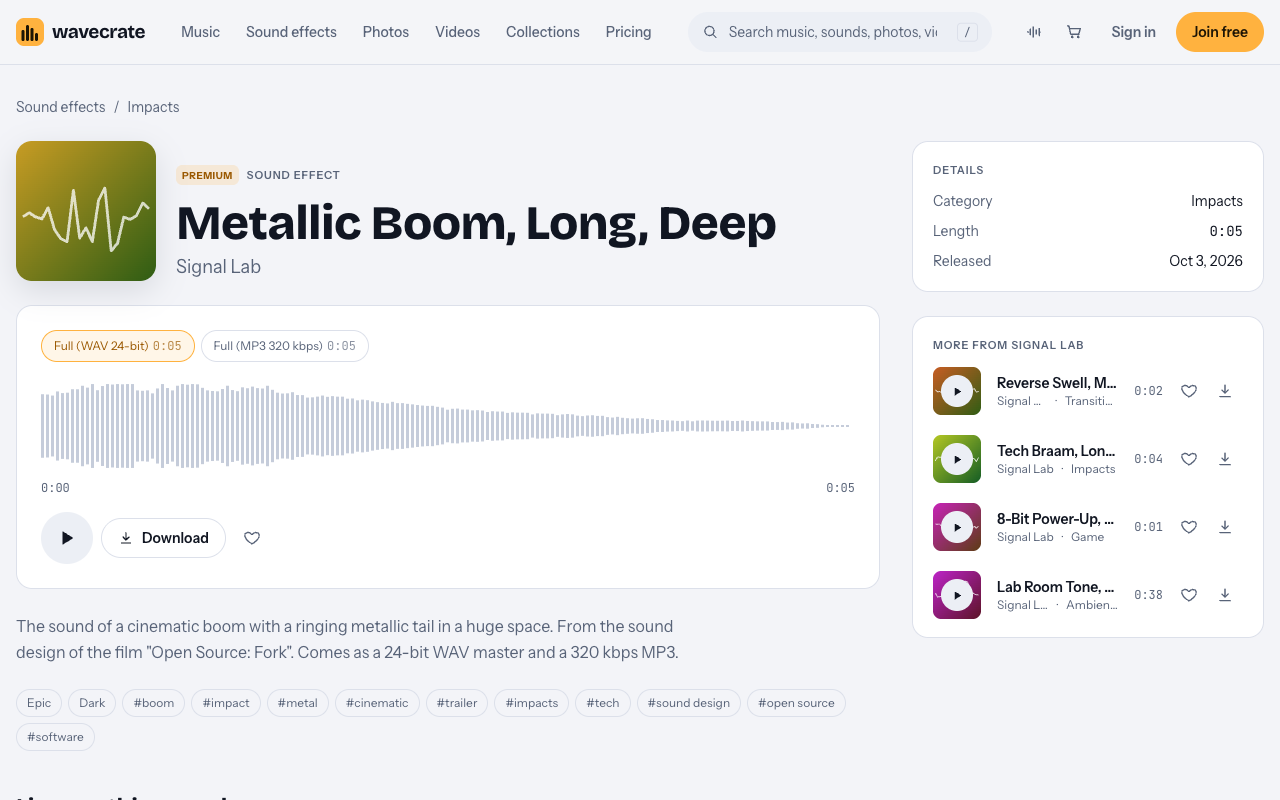Filter by the Epic tag

click(39, 703)
